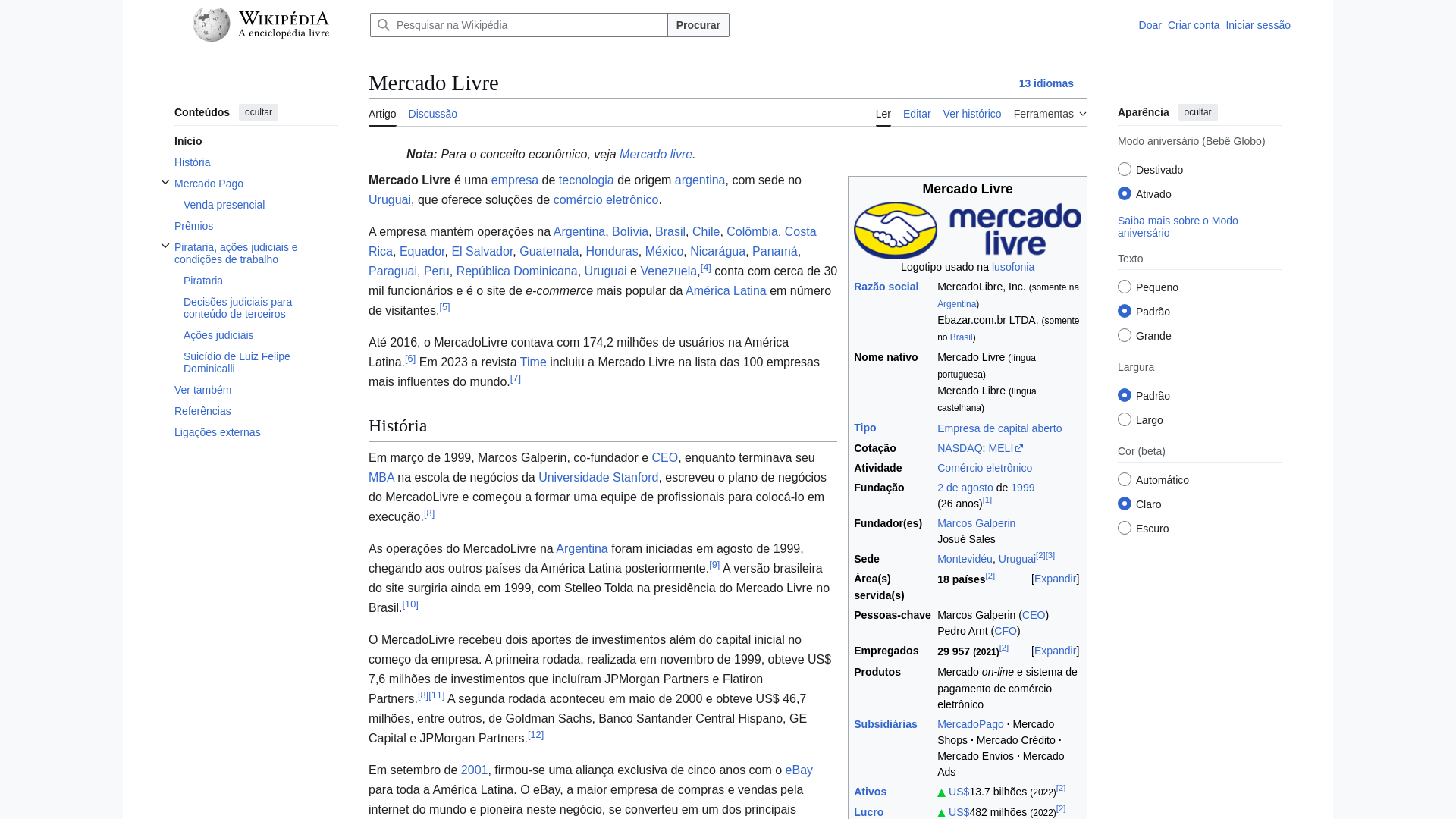
Task: Jump to Ligações externas in contents
Action: pyautogui.click(x=218, y=432)
